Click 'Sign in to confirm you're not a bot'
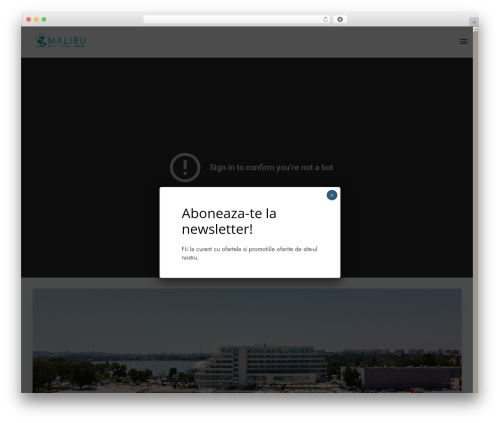This screenshot has height=423, width=500. coord(271,167)
